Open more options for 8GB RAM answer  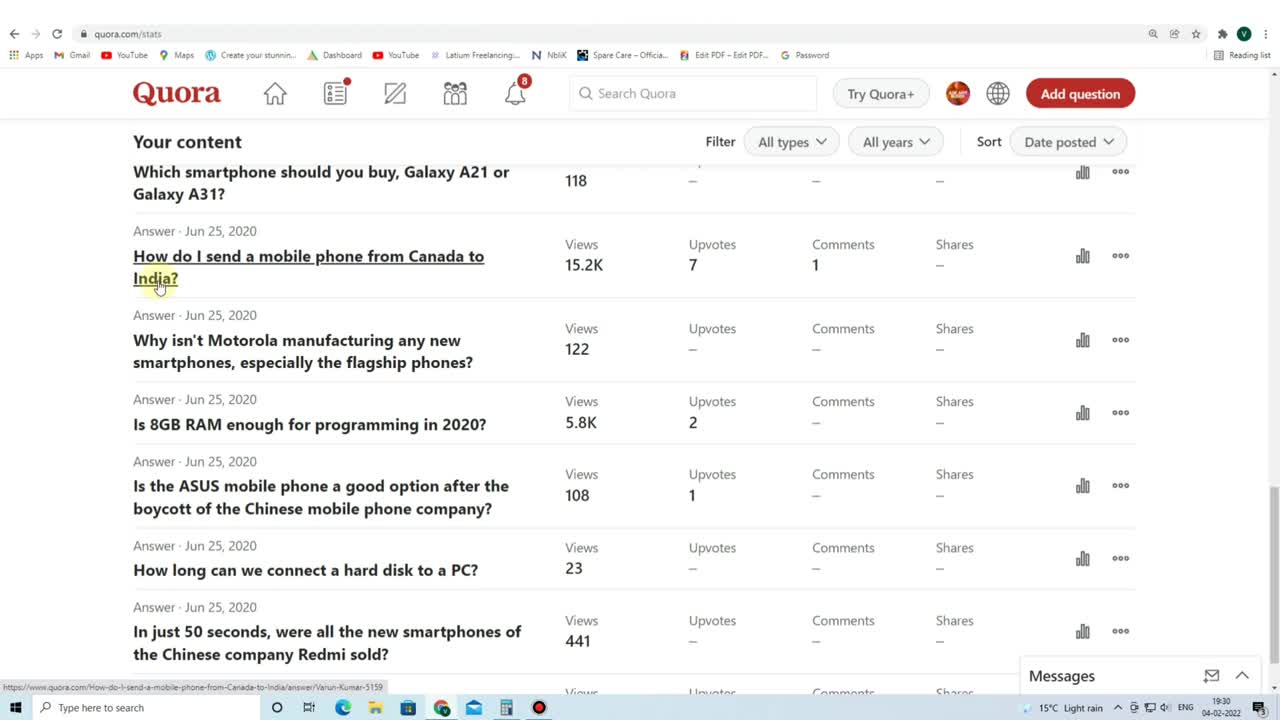click(1120, 413)
